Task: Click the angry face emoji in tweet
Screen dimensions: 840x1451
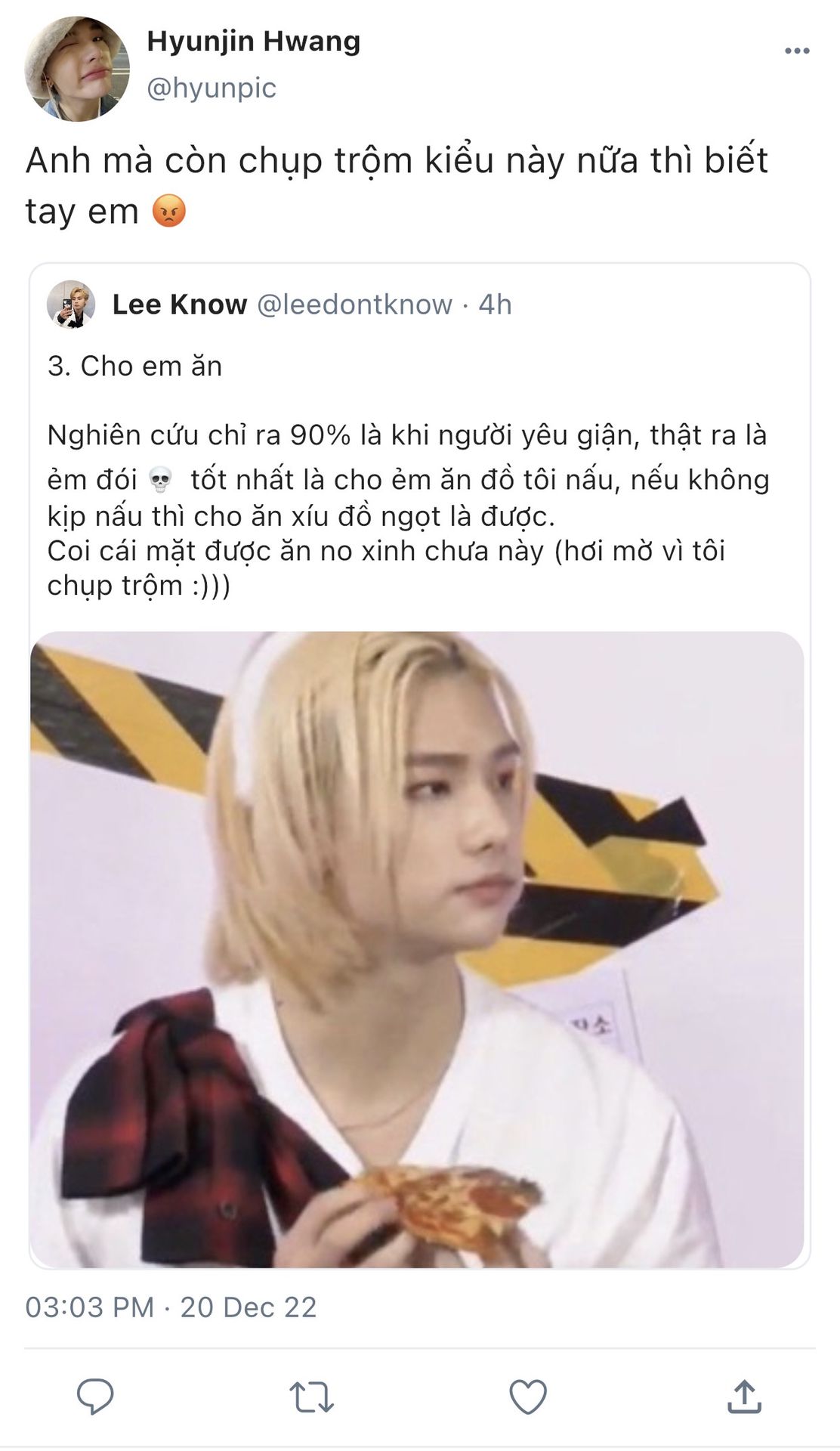Action: pyautogui.click(x=169, y=211)
